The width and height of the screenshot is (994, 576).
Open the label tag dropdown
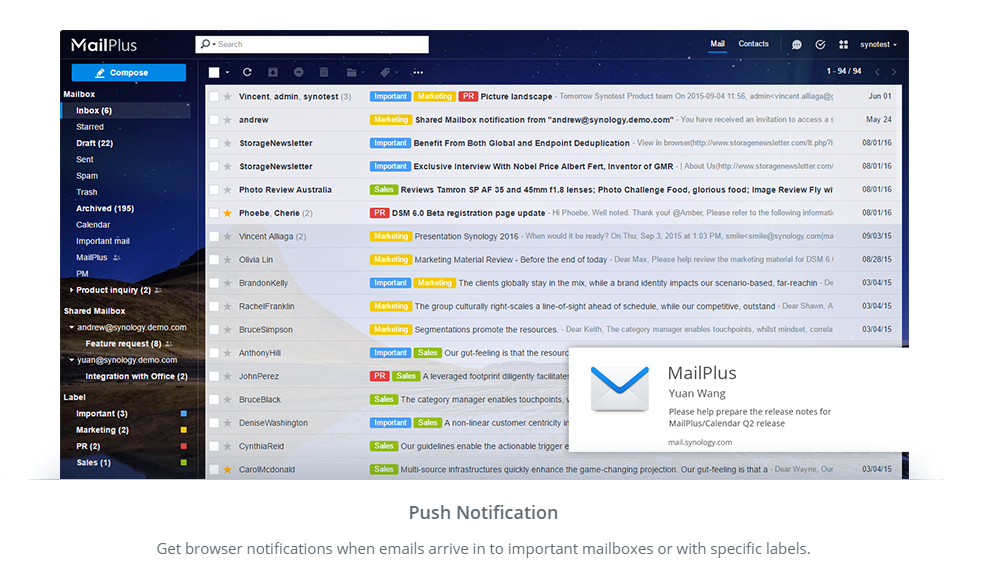click(387, 72)
